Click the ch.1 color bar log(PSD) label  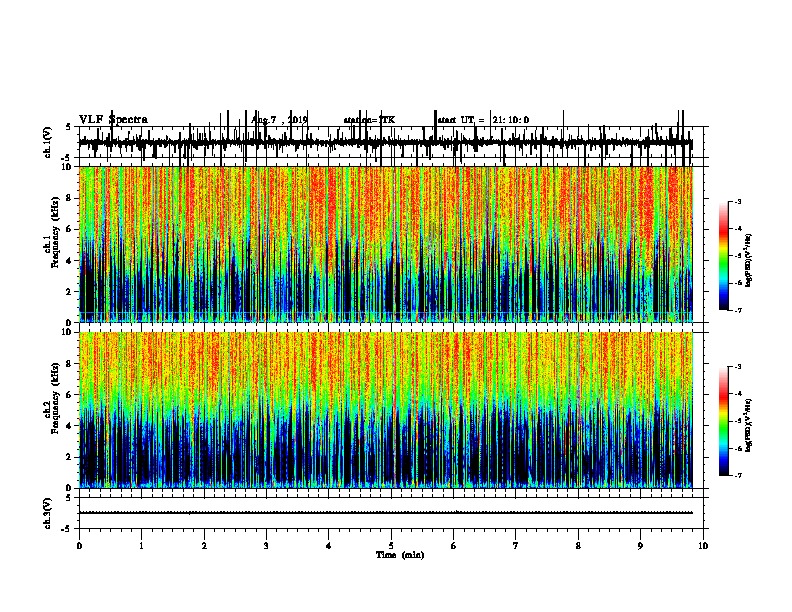(x=749, y=261)
